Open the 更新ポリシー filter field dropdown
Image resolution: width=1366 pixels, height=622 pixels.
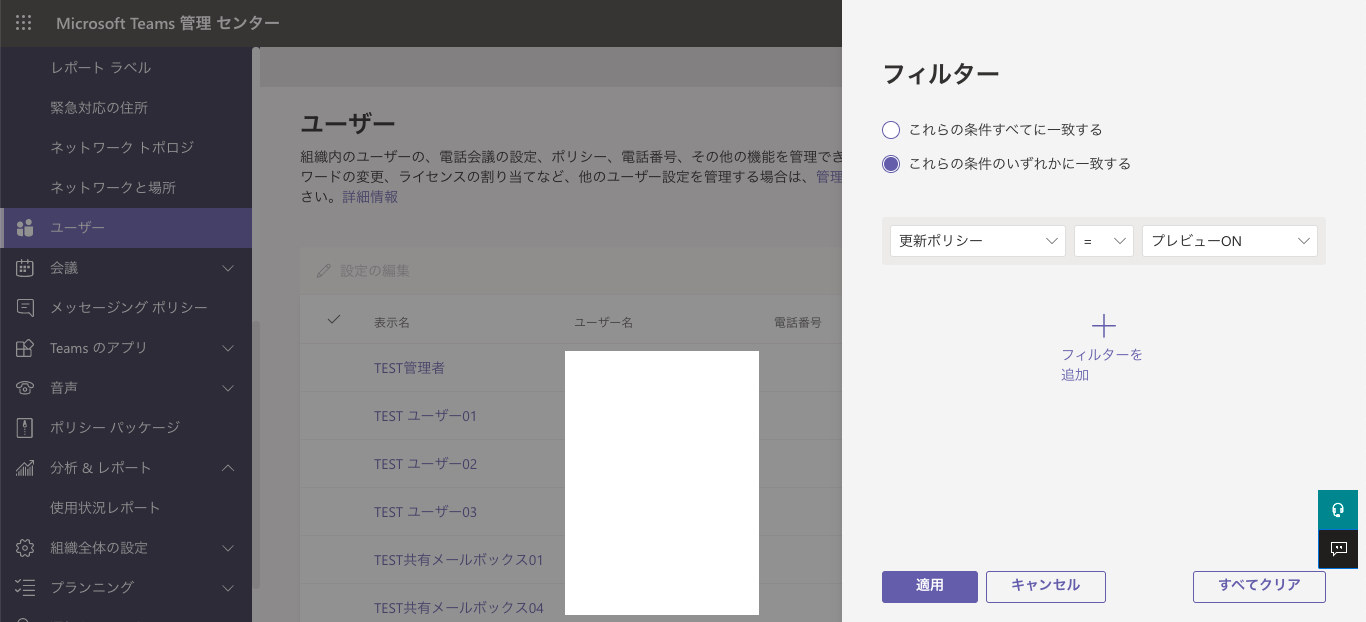977,241
